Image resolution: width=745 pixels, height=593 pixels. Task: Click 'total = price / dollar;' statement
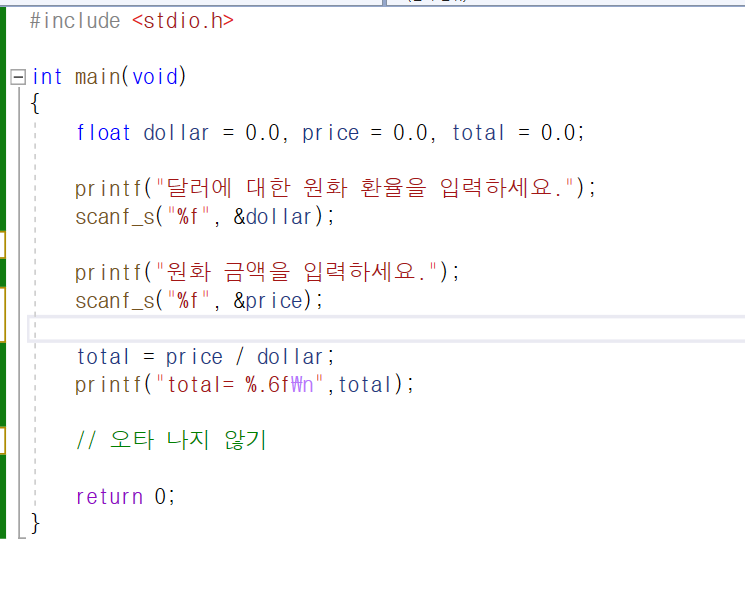click(x=205, y=357)
